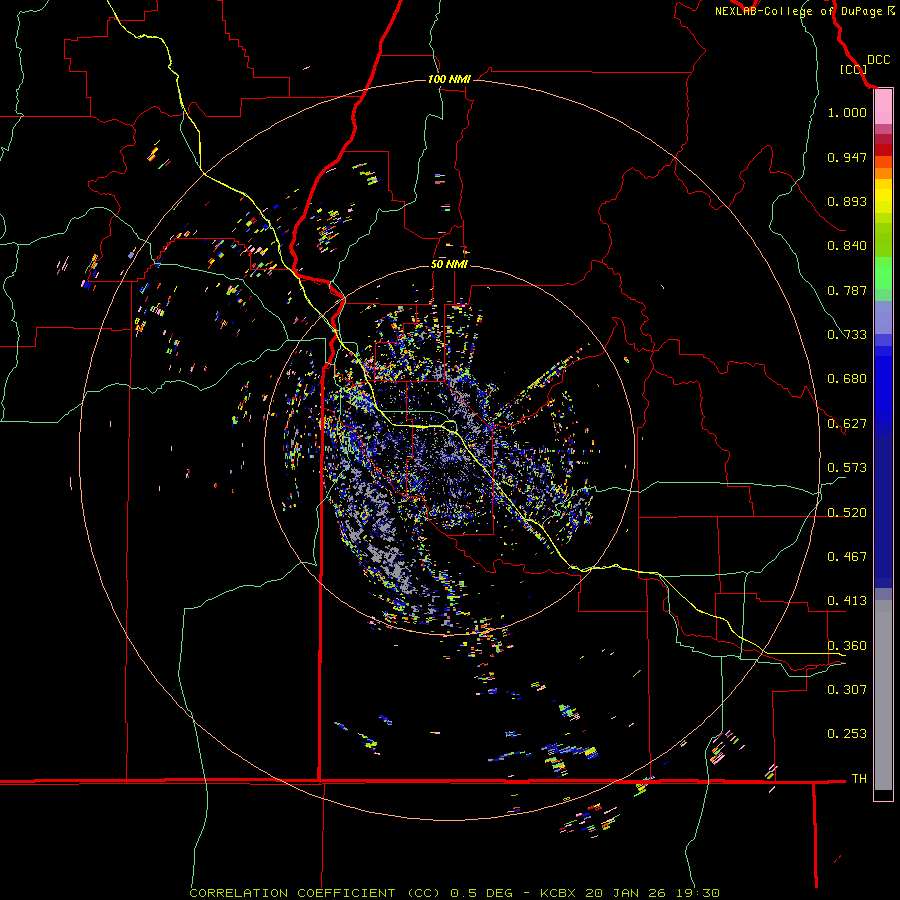Click the 0.467 scale value

coord(847,557)
